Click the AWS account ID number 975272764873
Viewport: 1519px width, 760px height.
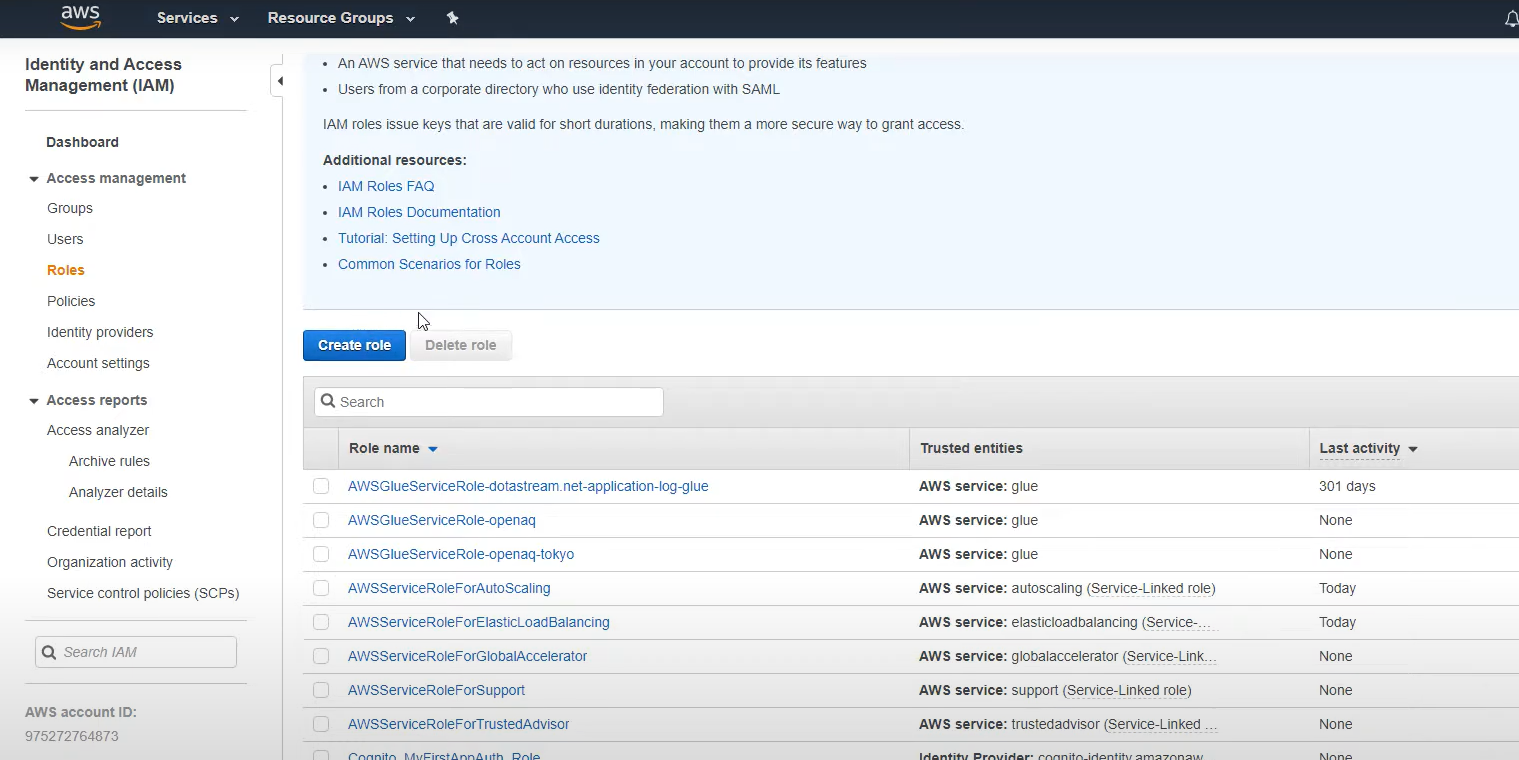tap(72, 736)
